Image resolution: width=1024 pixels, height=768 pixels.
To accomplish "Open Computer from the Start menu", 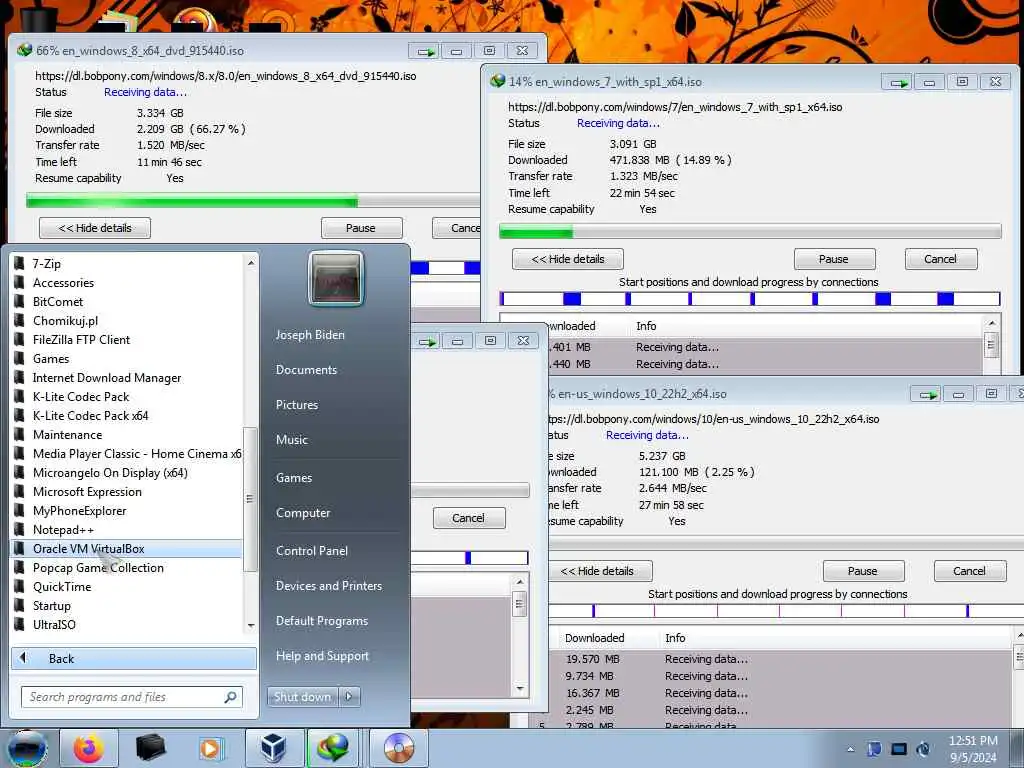I will [x=303, y=513].
